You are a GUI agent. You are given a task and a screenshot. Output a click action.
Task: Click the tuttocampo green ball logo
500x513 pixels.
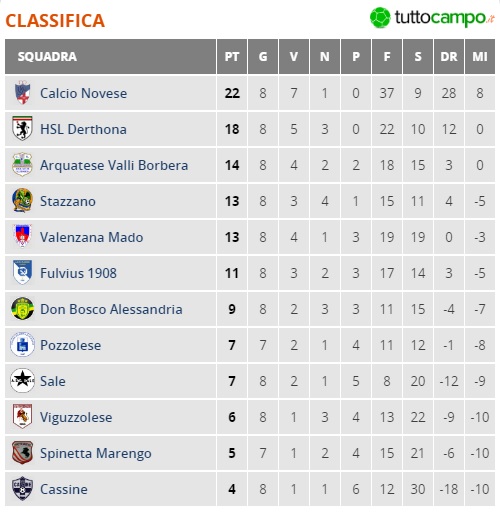tap(380, 18)
